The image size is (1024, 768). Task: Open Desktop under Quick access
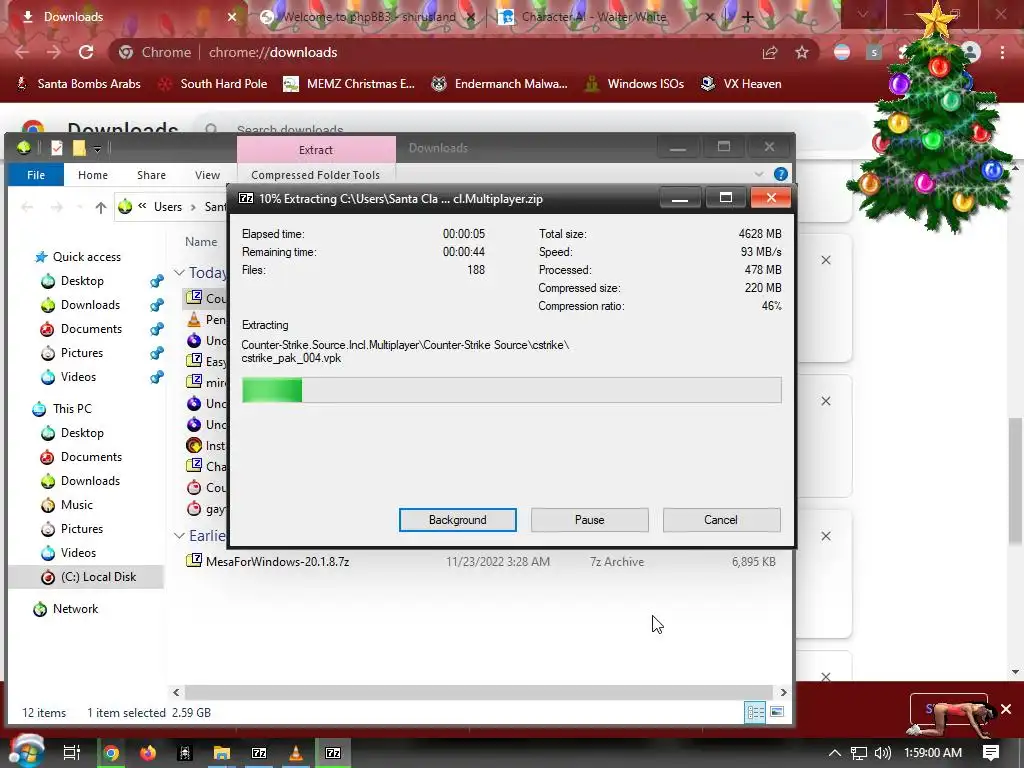point(82,281)
